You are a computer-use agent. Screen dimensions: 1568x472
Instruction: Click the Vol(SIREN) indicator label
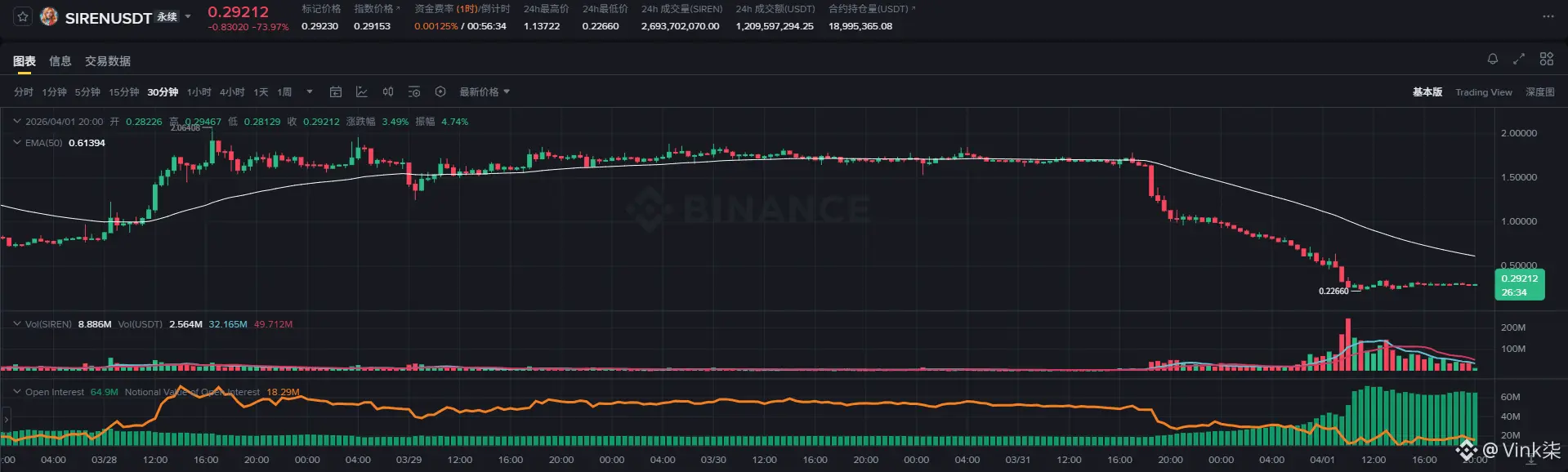pyautogui.click(x=48, y=324)
